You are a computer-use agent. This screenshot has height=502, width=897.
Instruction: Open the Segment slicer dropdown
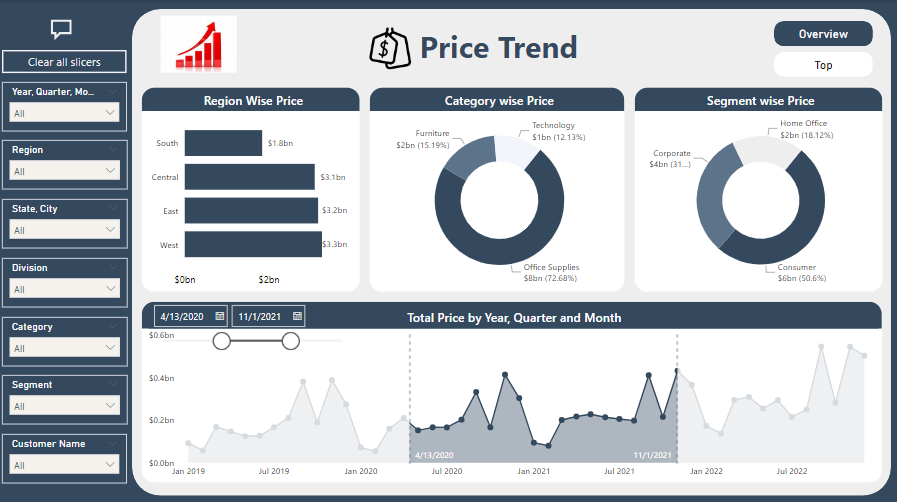coord(110,406)
